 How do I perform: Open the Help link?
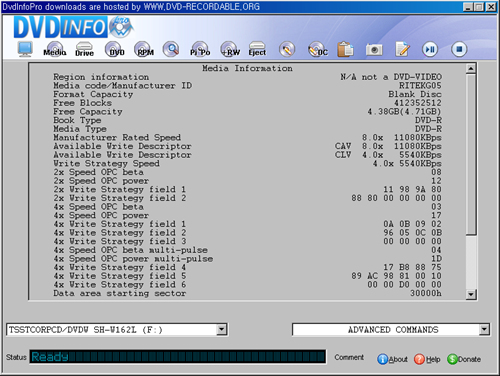pos(427,359)
